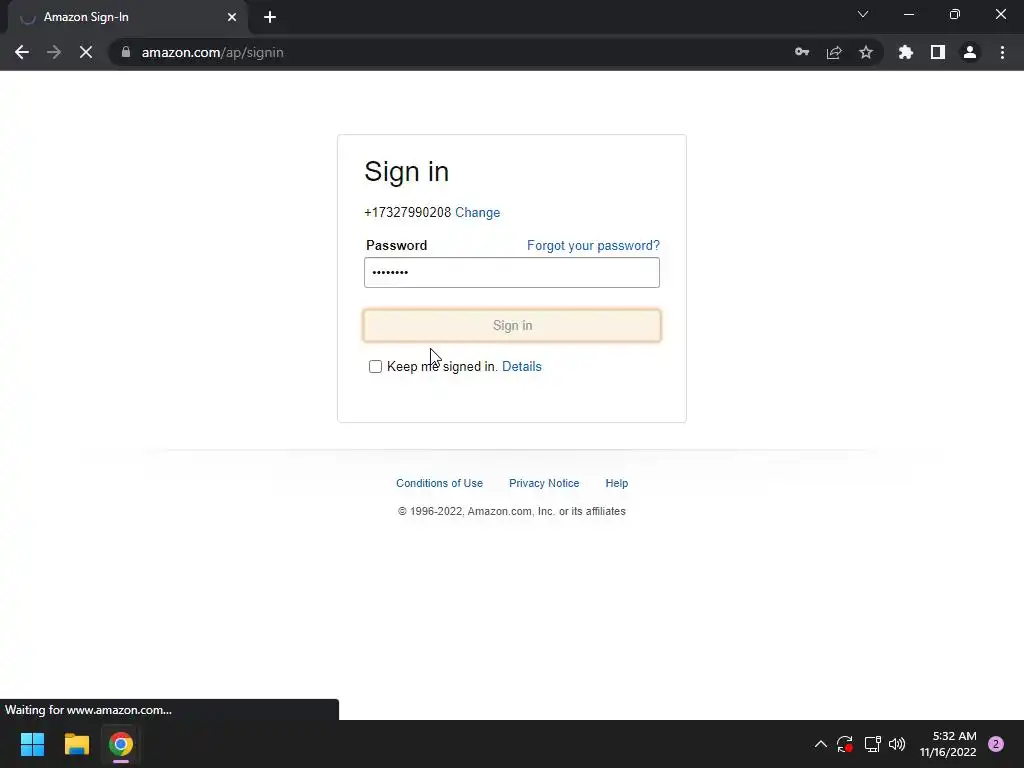Open Chrome profile avatar
Screen dimensions: 1024x768
(970, 52)
